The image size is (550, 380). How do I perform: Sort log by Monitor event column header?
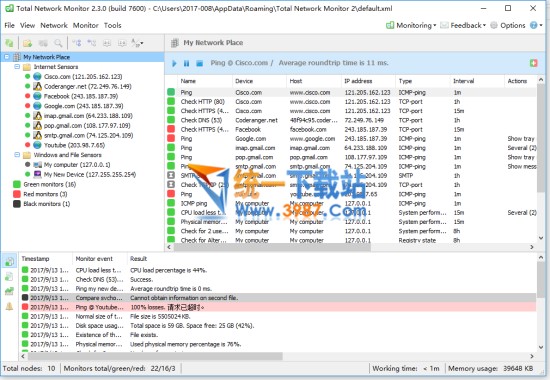click(100, 259)
